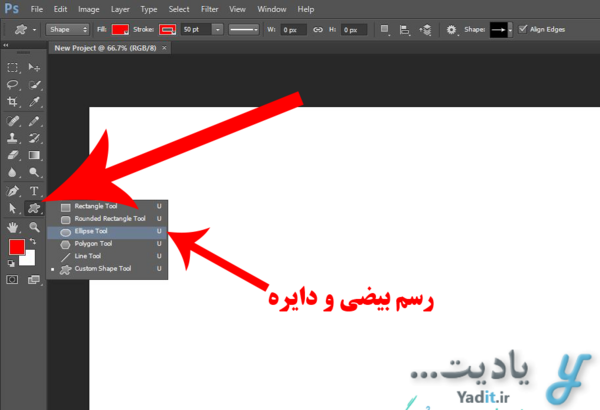
Task: Select the Lasso tool
Action: pos(12,85)
